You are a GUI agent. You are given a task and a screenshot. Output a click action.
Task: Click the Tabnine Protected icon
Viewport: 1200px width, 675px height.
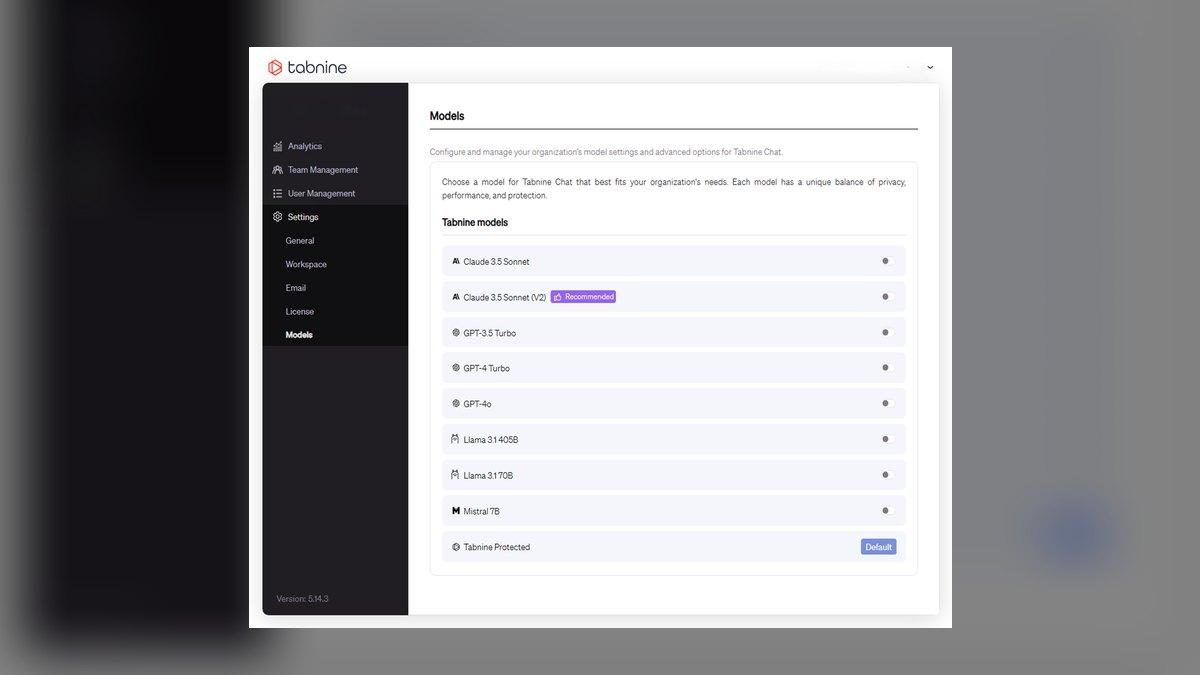point(456,547)
